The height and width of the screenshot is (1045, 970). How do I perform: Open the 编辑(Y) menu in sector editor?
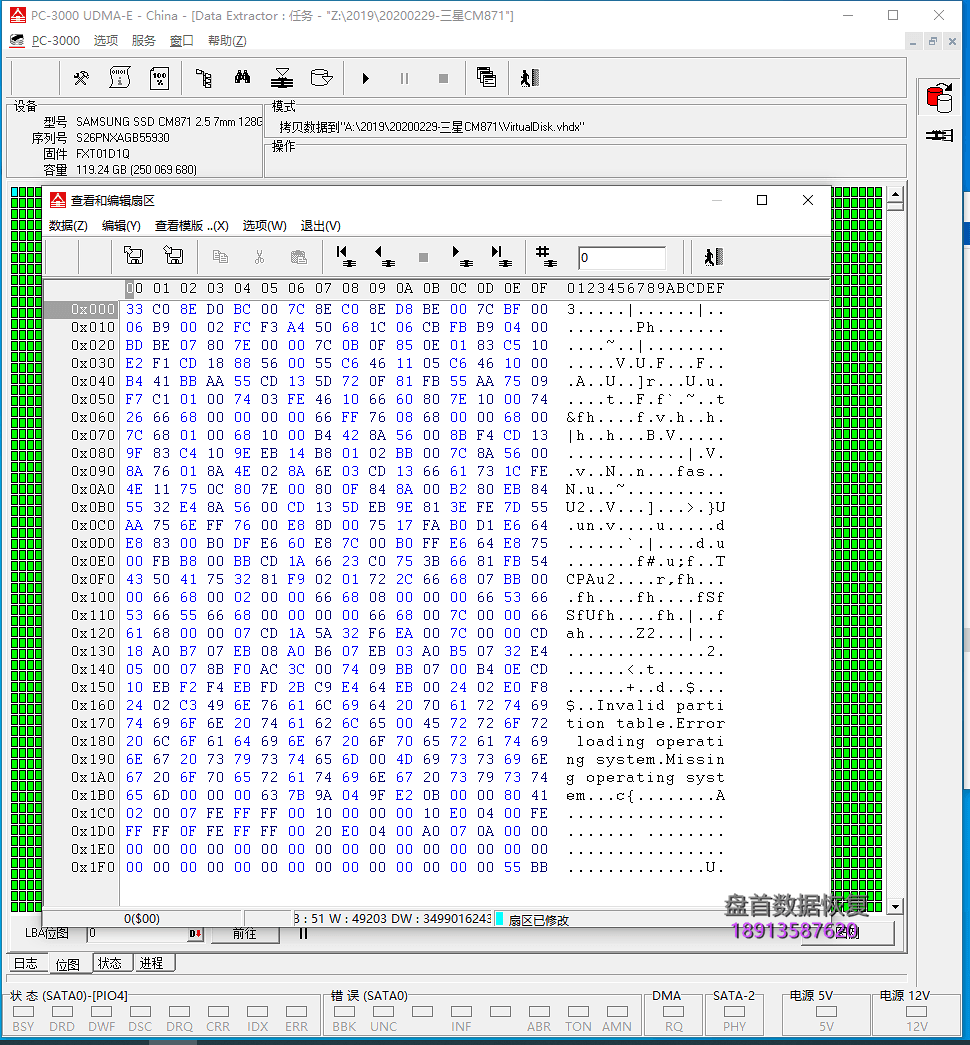121,226
